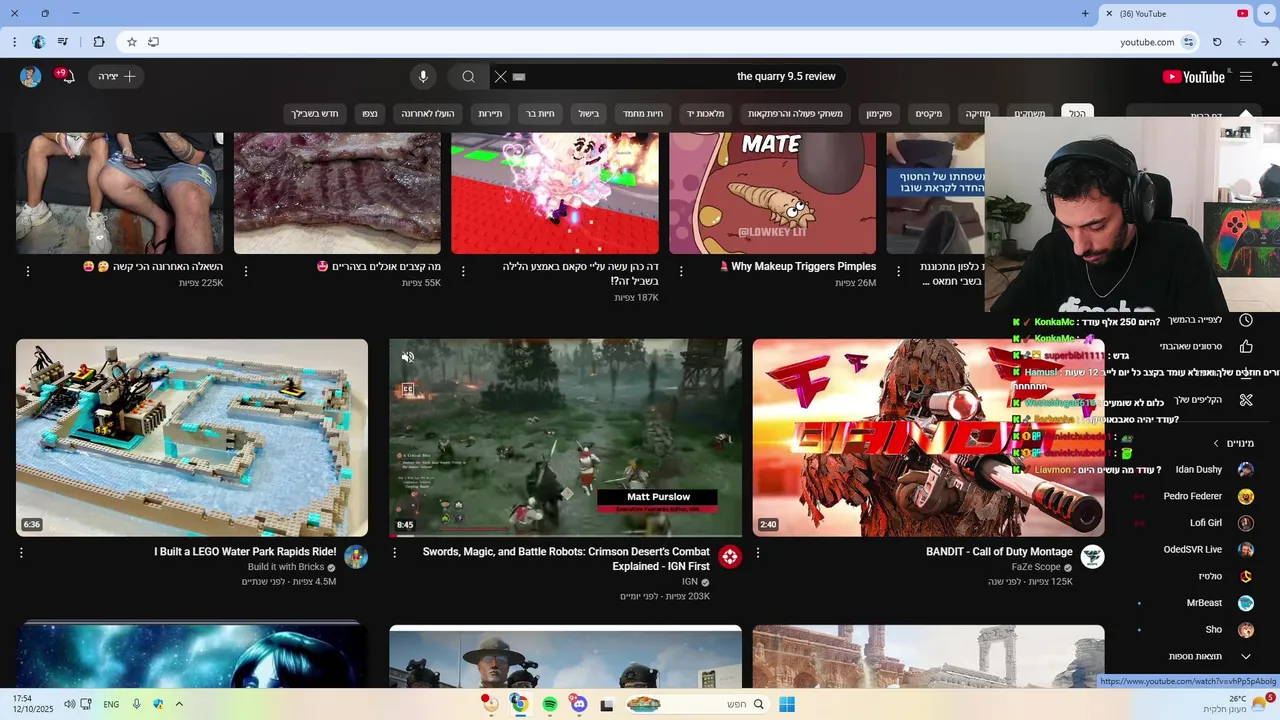Open the FaZe Scope channel avatar
This screenshot has width=1280, height=720.
point(1092,557)
